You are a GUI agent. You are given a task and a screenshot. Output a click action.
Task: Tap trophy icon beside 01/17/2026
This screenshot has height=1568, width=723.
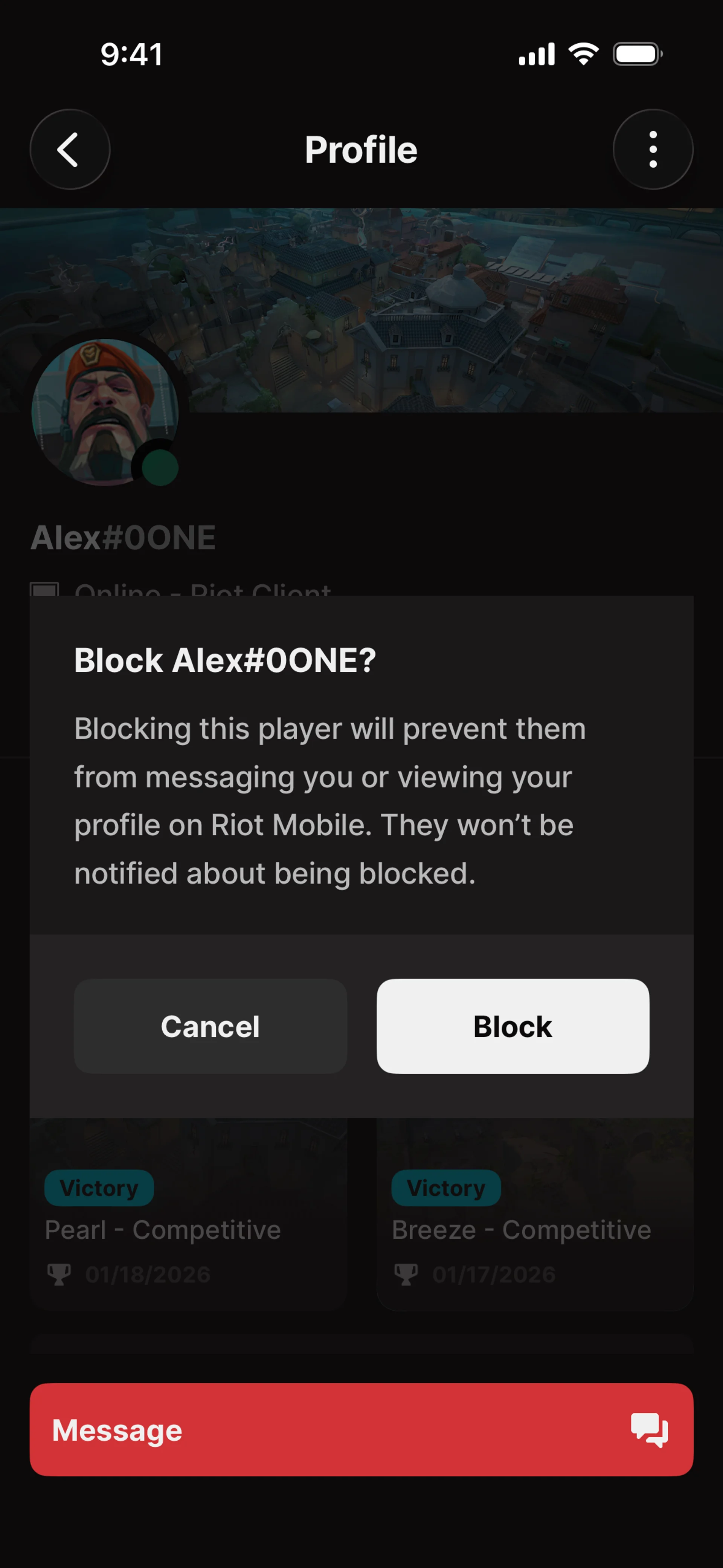click(x=406, y=1274)
